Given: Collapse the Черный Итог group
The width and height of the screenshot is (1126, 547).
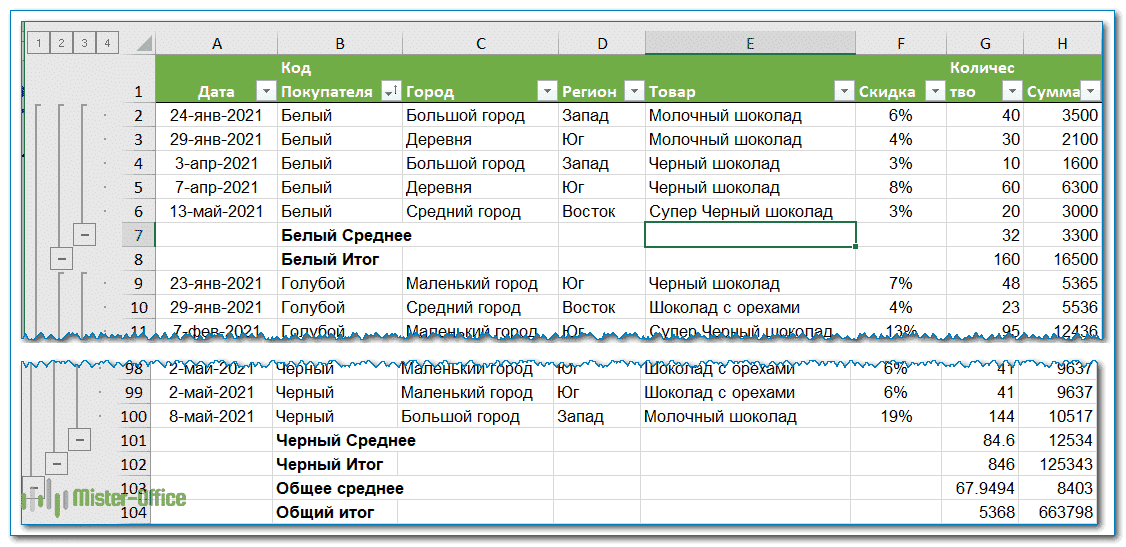Looking at the screenshot, I should [58, 464].
